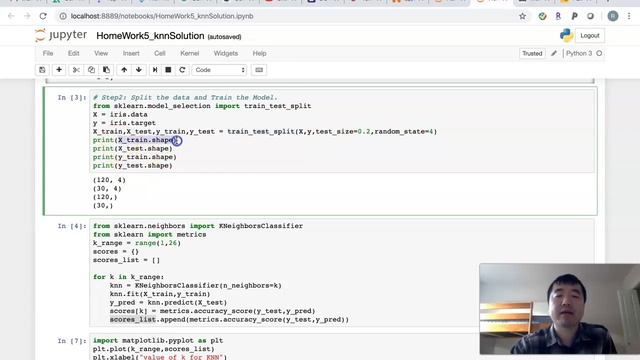Screen dimensions: 640x360
Task: Click the line 'from sklearn import metrics'
Action: point(149,235)
